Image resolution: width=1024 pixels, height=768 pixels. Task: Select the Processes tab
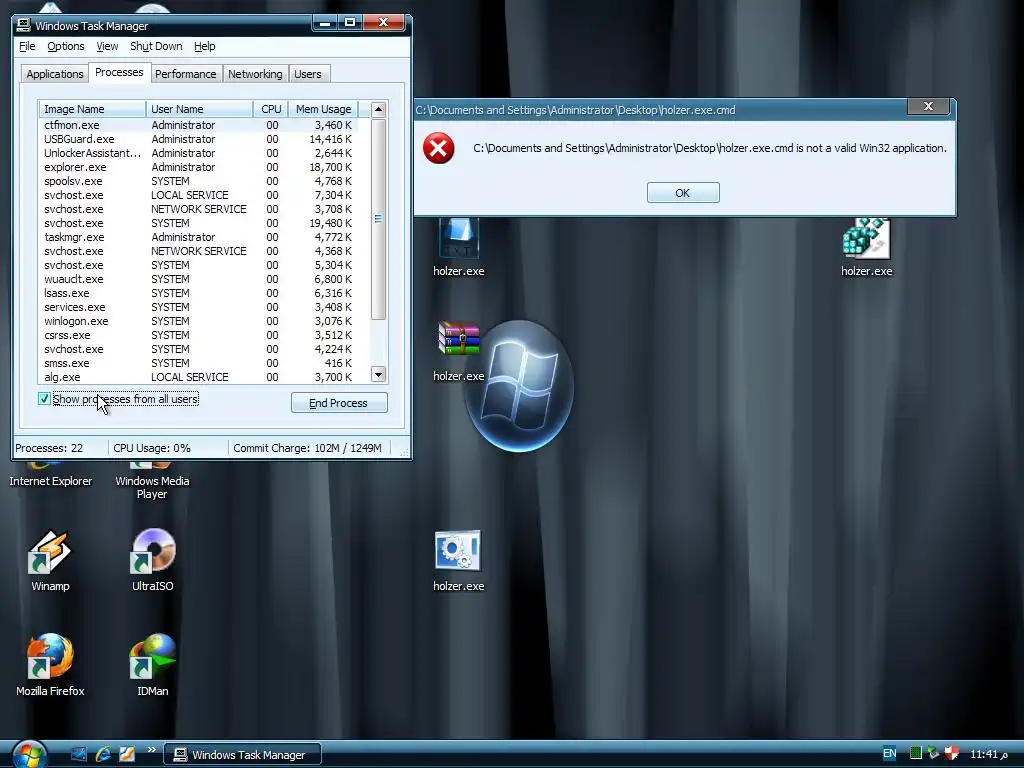tap(119, 72)
